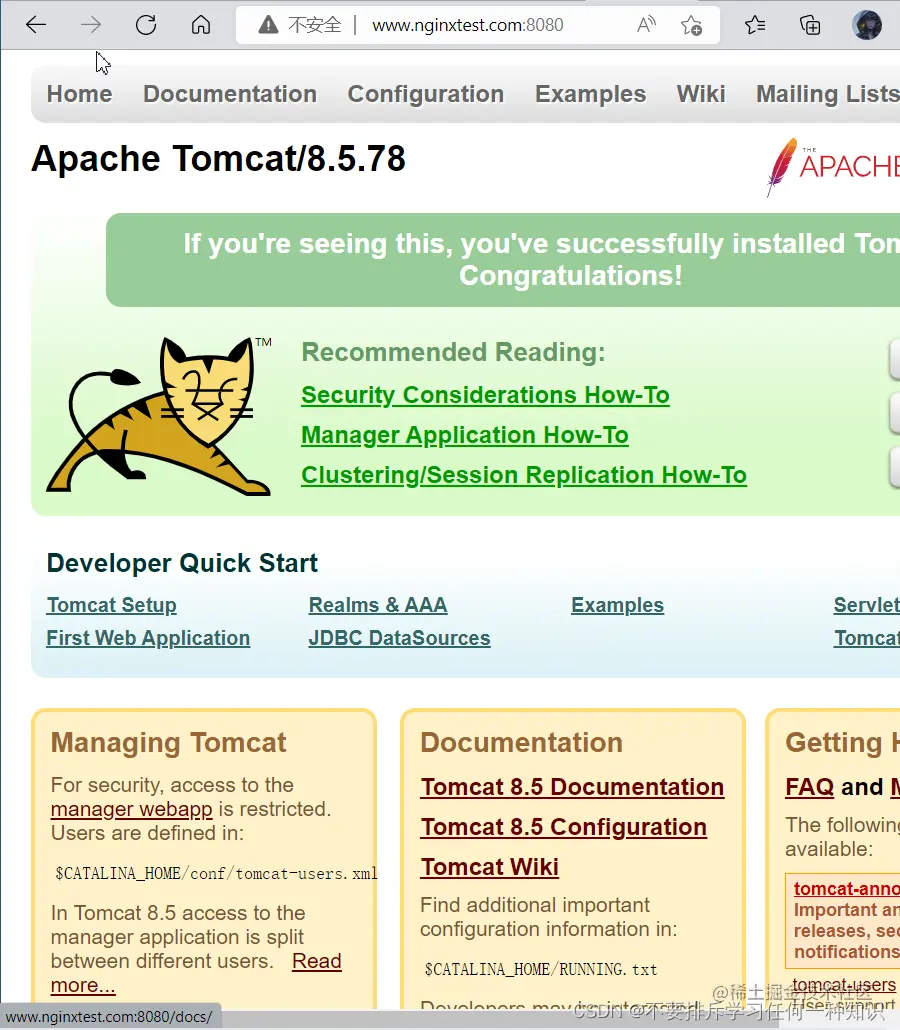Click the Documentation panel heading
The width and height of the screenshot is (900, 1030).
(x=521, y=743)
